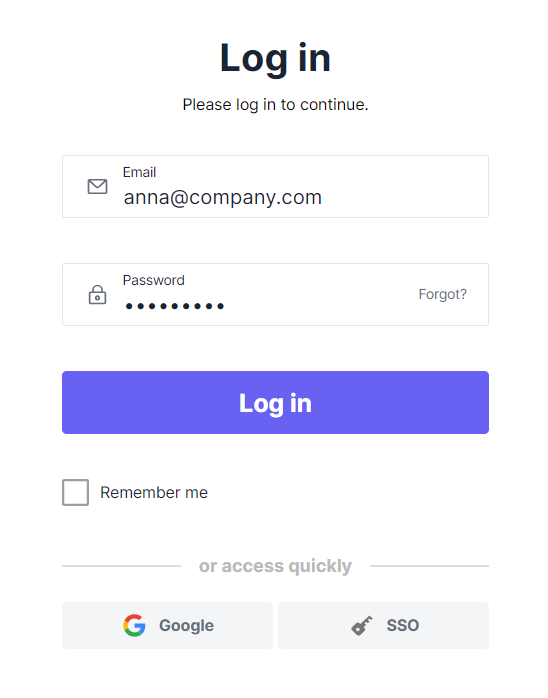
Task: Tick the Remember me checkbox
Action: click(75, 492)
